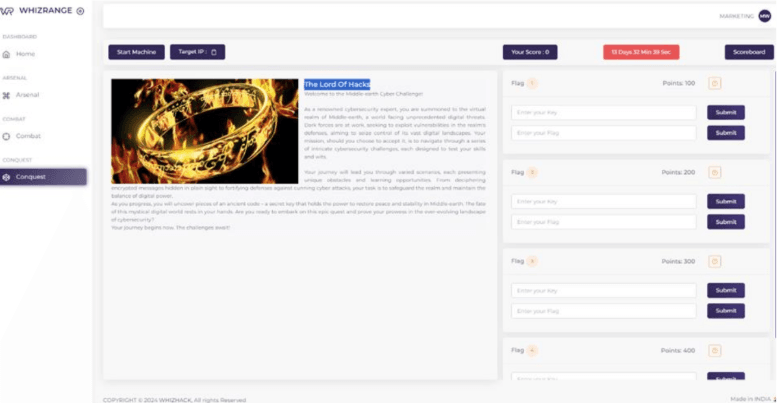This screenshot has width=778, height=403.
Task: Submit the key for Flag 2
Action: pos(726,202)
